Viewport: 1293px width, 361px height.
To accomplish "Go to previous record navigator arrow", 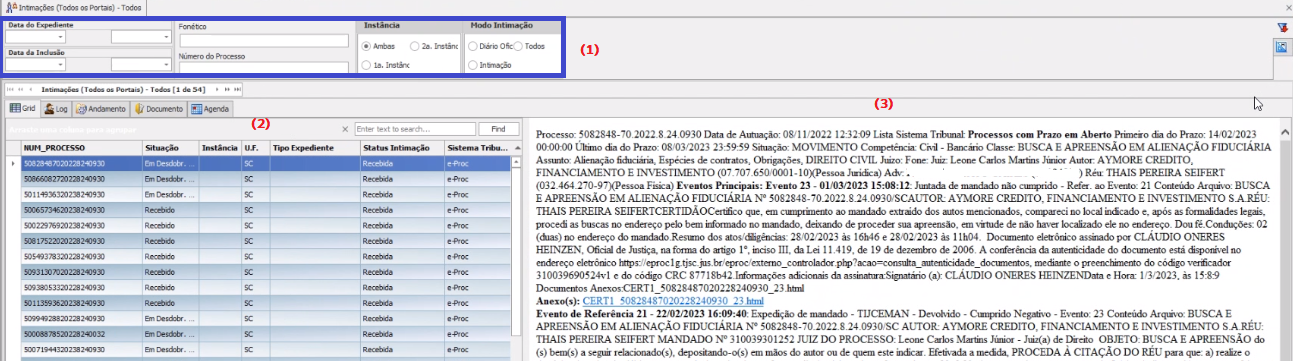I will (30, 88).
